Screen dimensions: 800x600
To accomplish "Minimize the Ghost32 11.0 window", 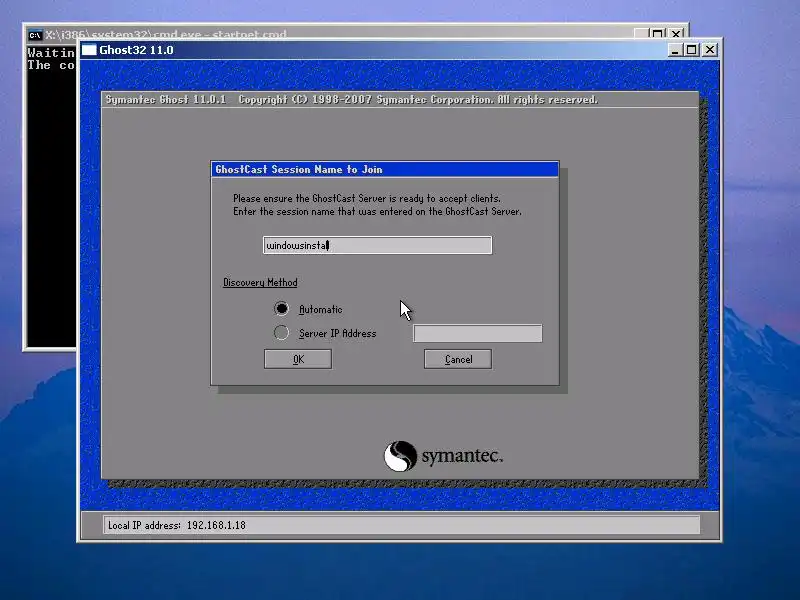I will coord(675,50).
